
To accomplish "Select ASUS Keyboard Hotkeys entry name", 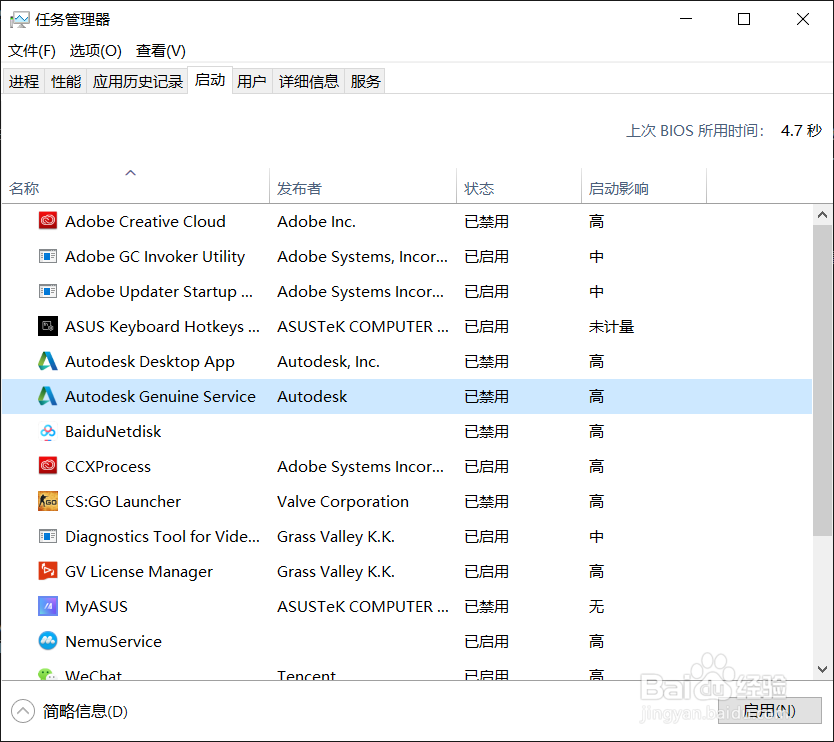I will 162,327.
